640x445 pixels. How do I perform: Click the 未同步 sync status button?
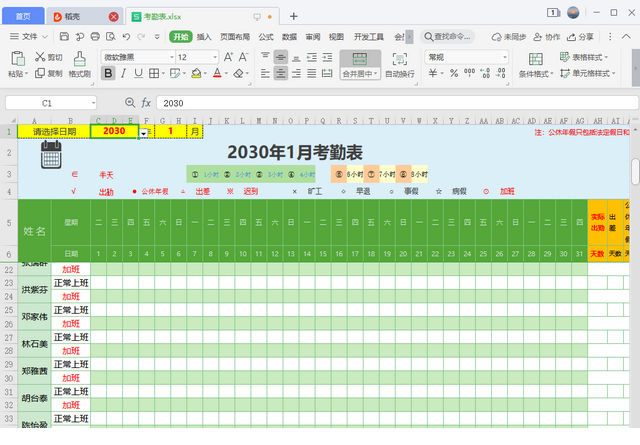coord(509,37)
